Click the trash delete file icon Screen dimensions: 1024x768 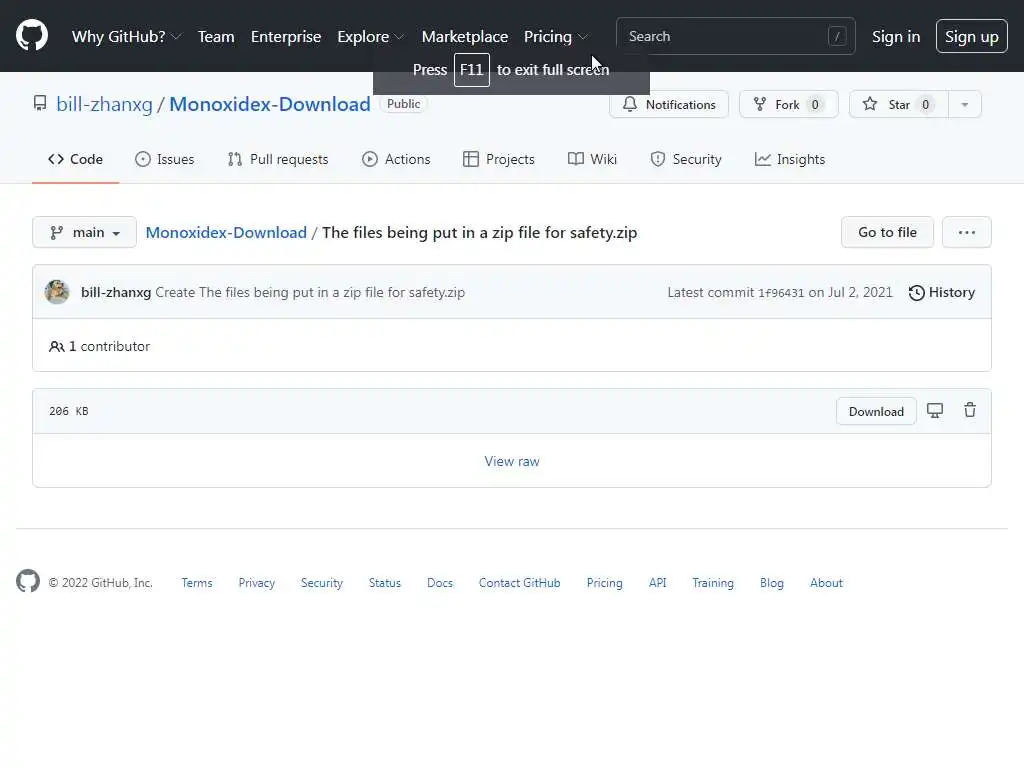point(970,410)
